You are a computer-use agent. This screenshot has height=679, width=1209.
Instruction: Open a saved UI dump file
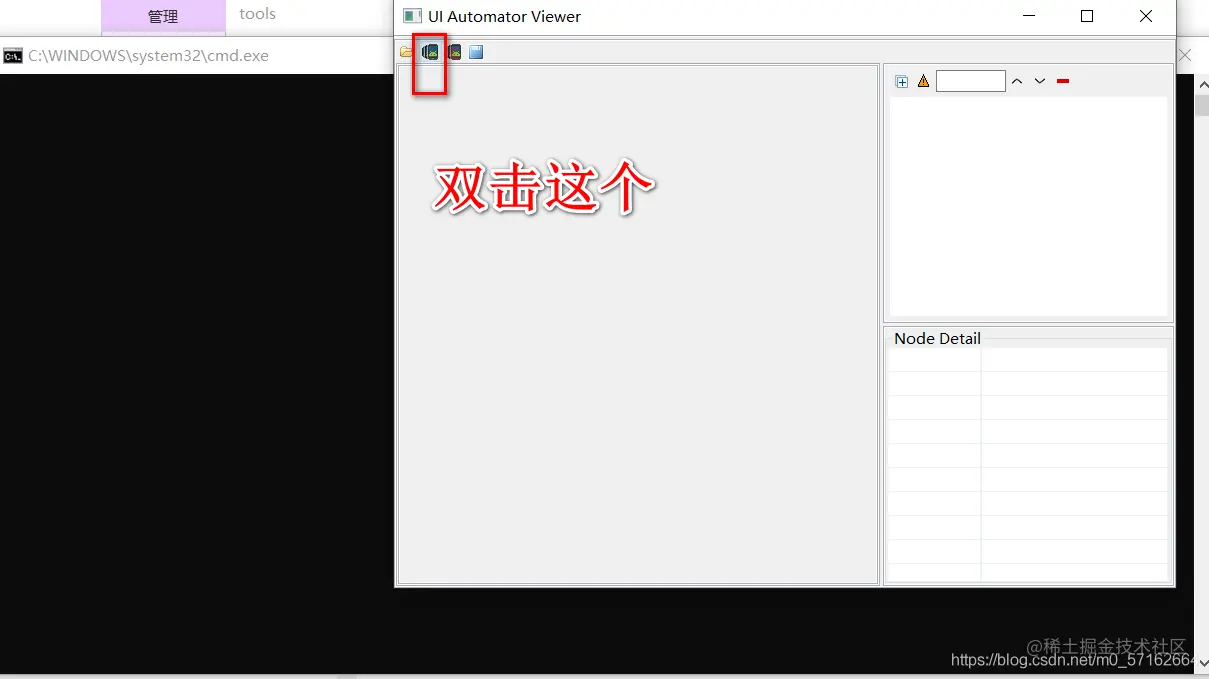pos(406,52)
